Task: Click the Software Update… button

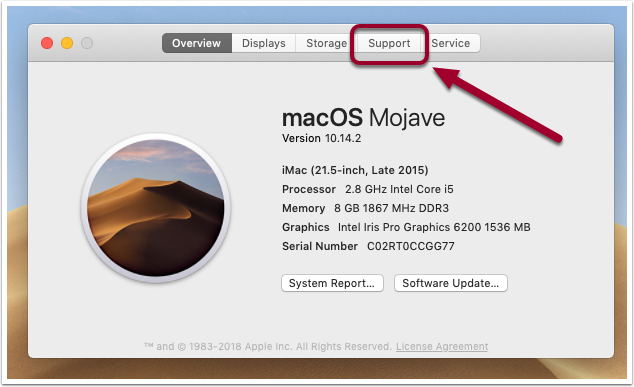Action: 450,283
